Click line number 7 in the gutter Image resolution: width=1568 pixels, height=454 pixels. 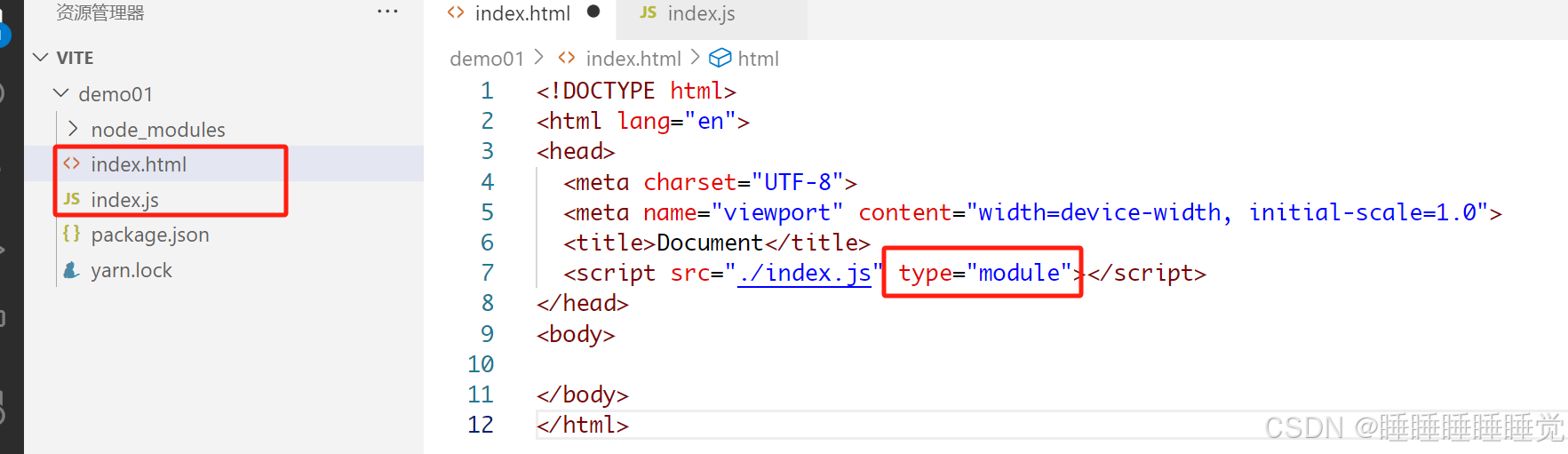point(487,273)
